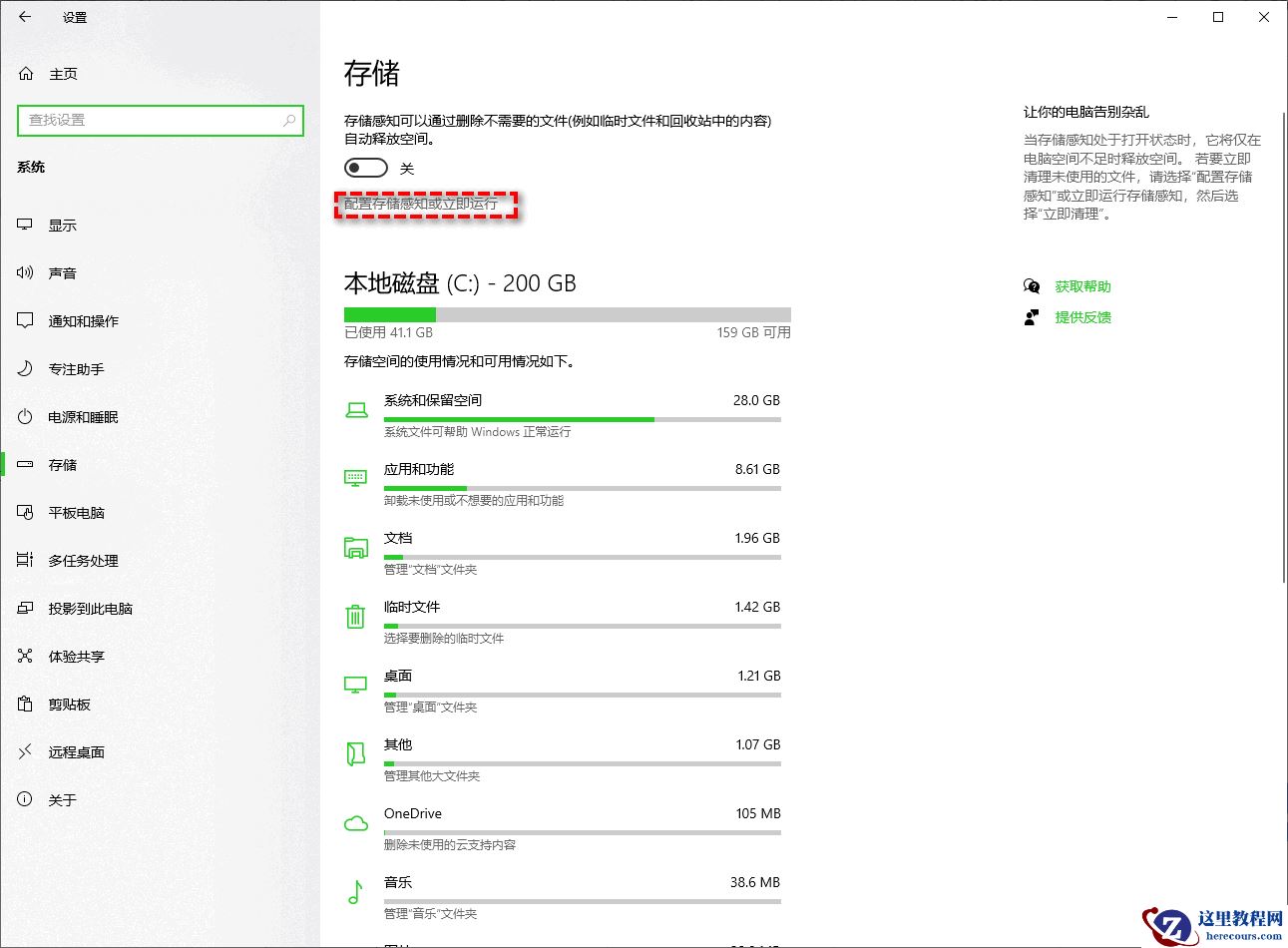Image resolution: width=1288 pixels, height=948 pixels.
Task: Open 声音 (Sound) settings via speaker icon
Action: [x=24, y=272]
